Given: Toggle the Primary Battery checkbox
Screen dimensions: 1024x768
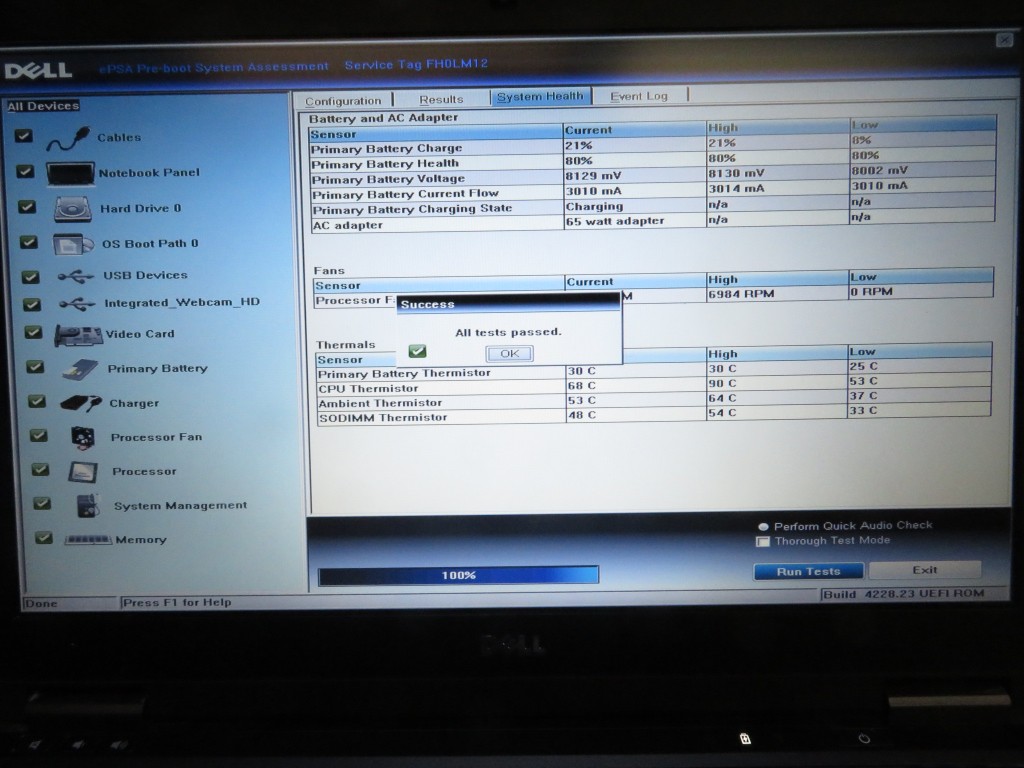Looking at the screenshot, I should coord(35,367).
